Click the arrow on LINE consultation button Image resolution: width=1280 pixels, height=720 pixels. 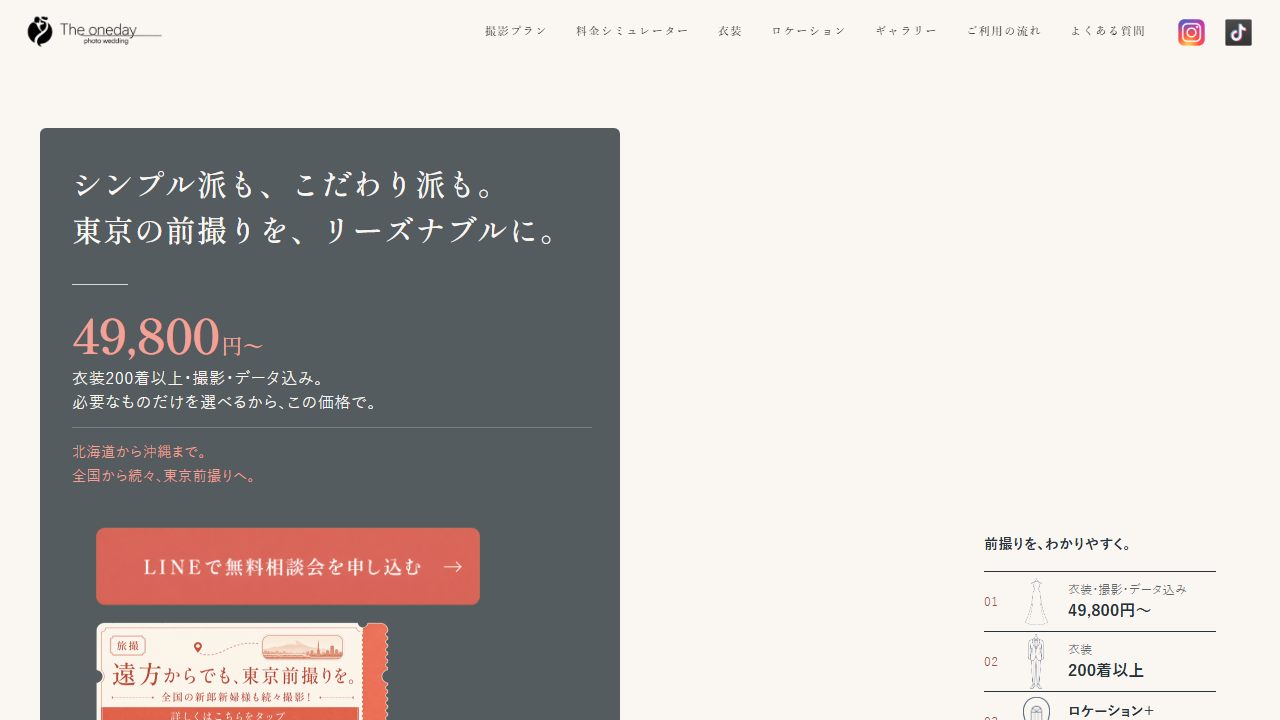click(453, 567)
